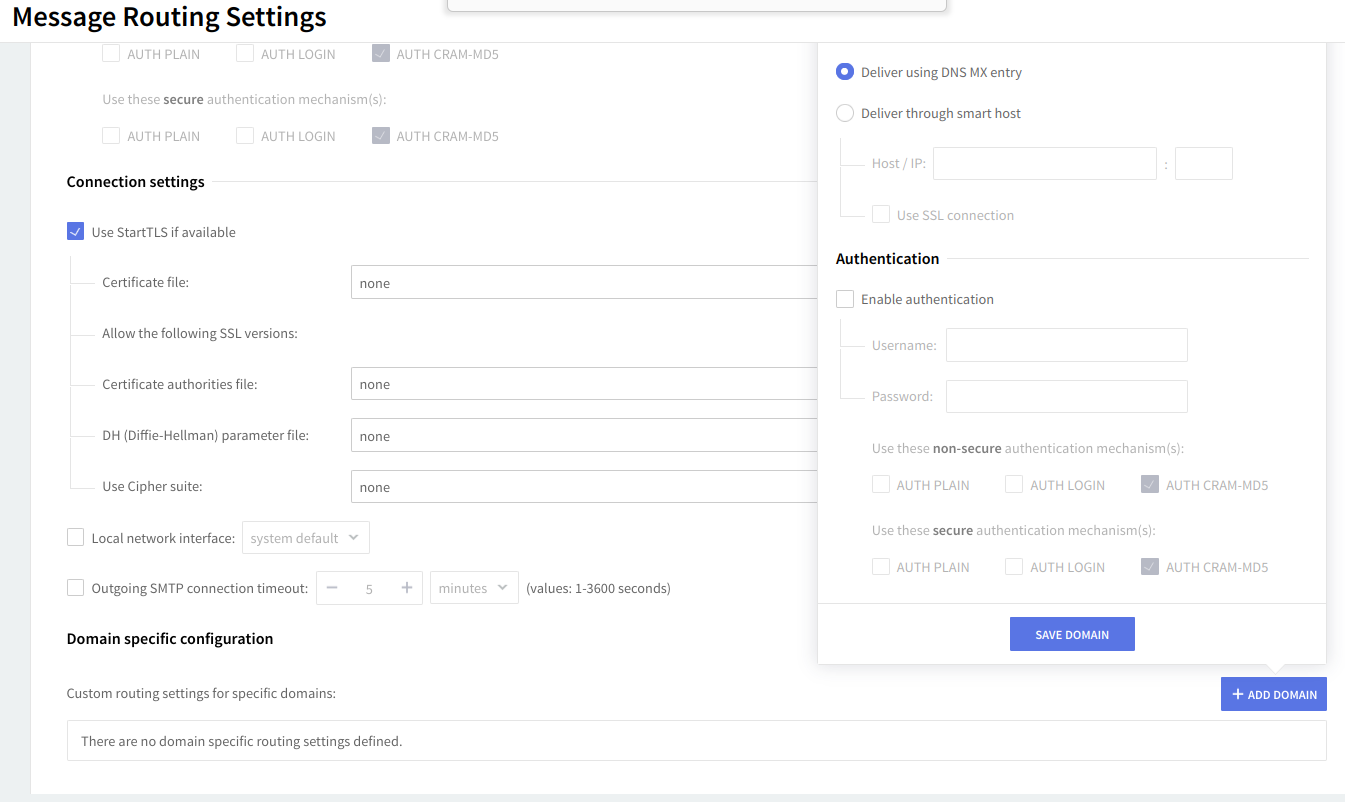Viewport: 1345px width, 802px height.
Task: Open DH (Diffie-Hellman) parameter file dropdown
Action: pyautogui.click(x=584, y=436)
